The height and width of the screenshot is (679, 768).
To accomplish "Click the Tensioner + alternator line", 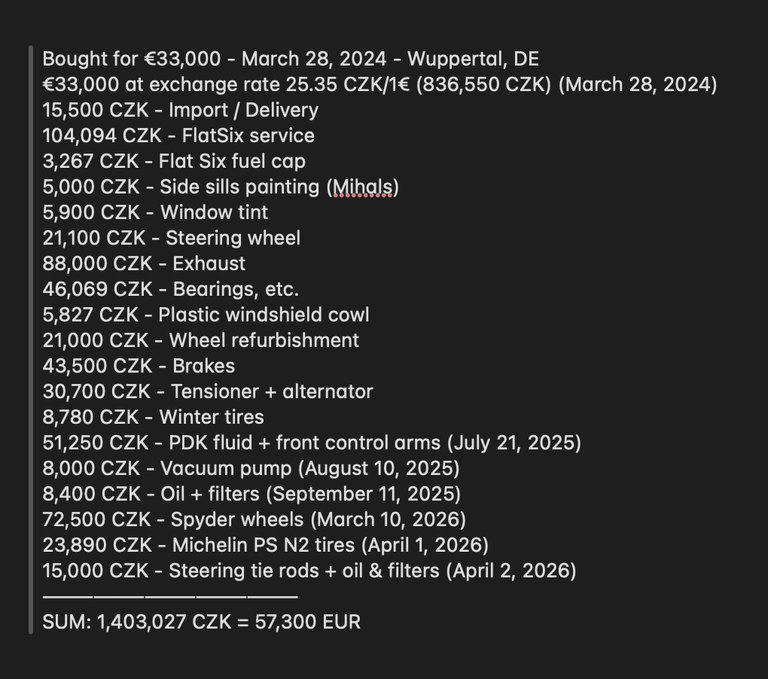I will coord(207,392).
